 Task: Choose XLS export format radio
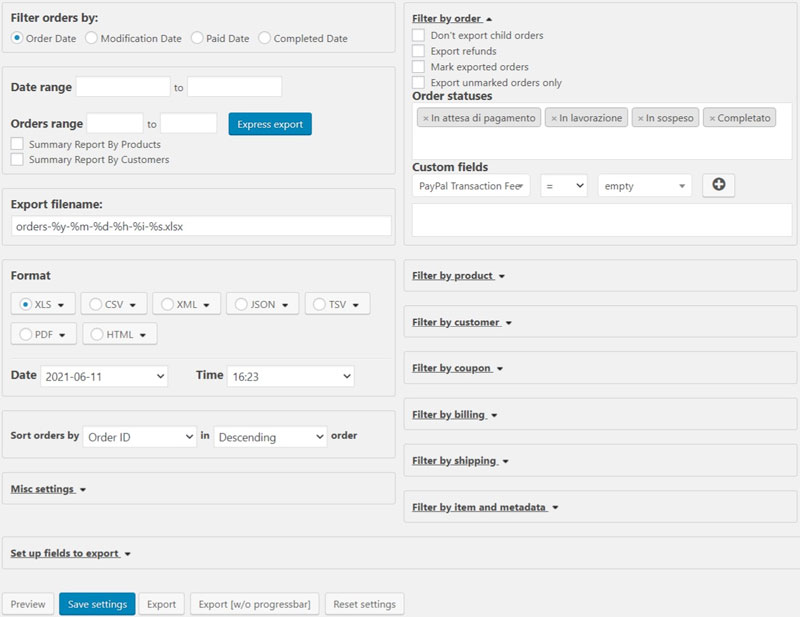[x=26, y=304]
